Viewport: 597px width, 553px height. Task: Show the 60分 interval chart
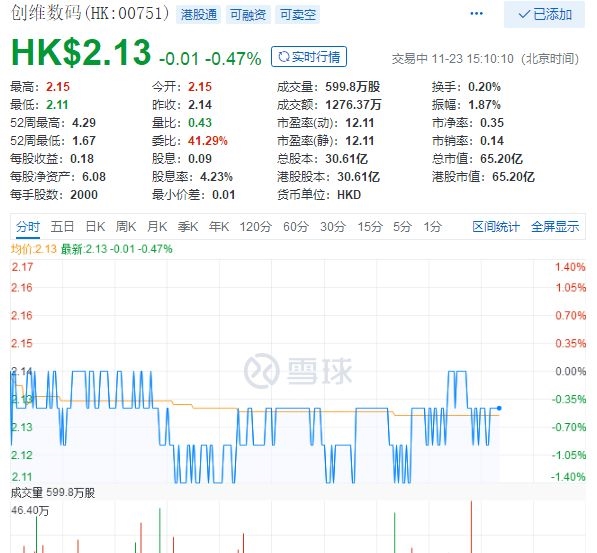(296, 227)
